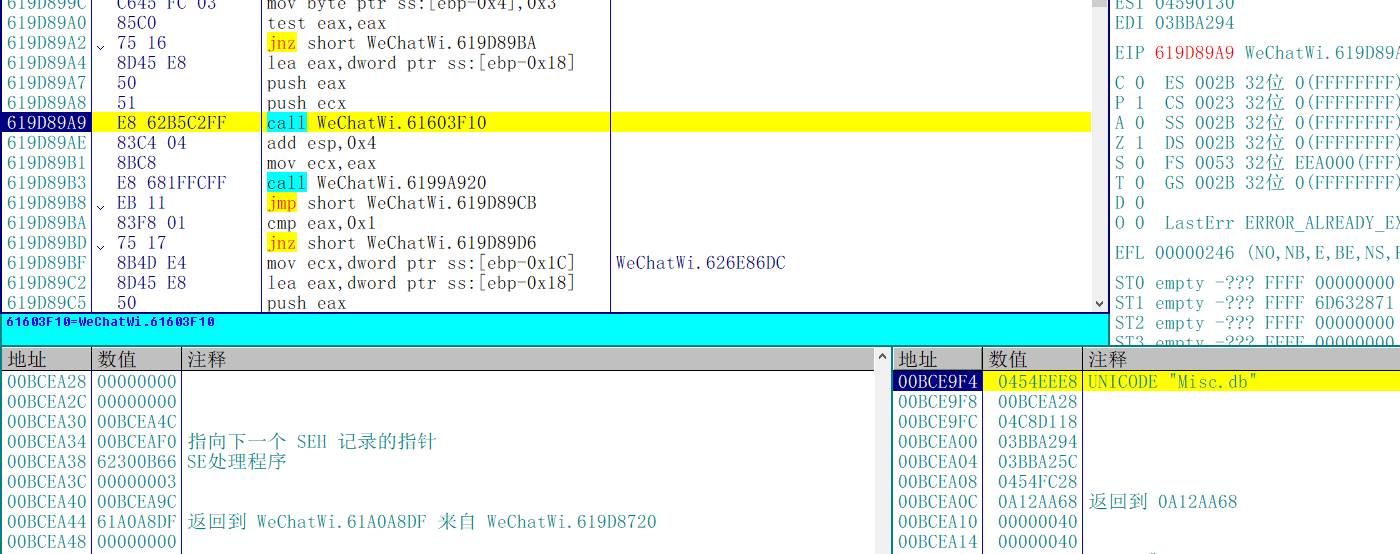The height and width of the screenshot is (554, 1400).
Task: Select left stack row 00BCEA48
Action: (438, 541)
